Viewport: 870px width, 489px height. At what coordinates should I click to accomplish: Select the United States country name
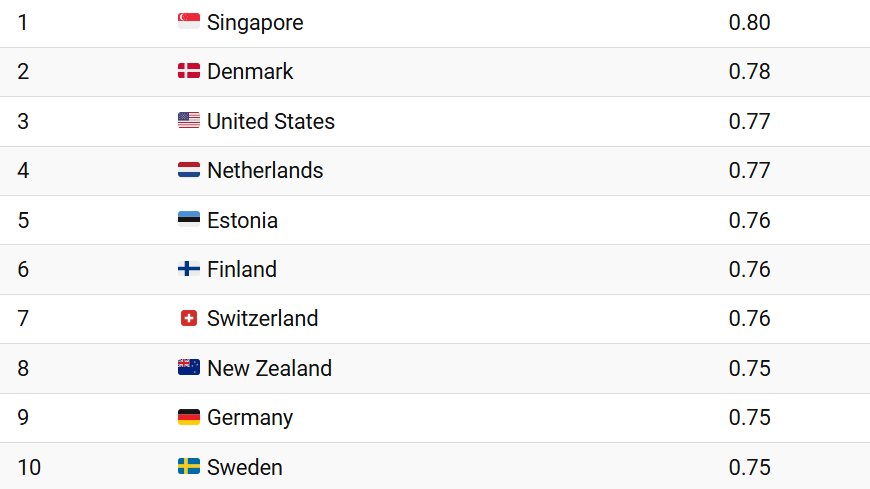point(271,121)
